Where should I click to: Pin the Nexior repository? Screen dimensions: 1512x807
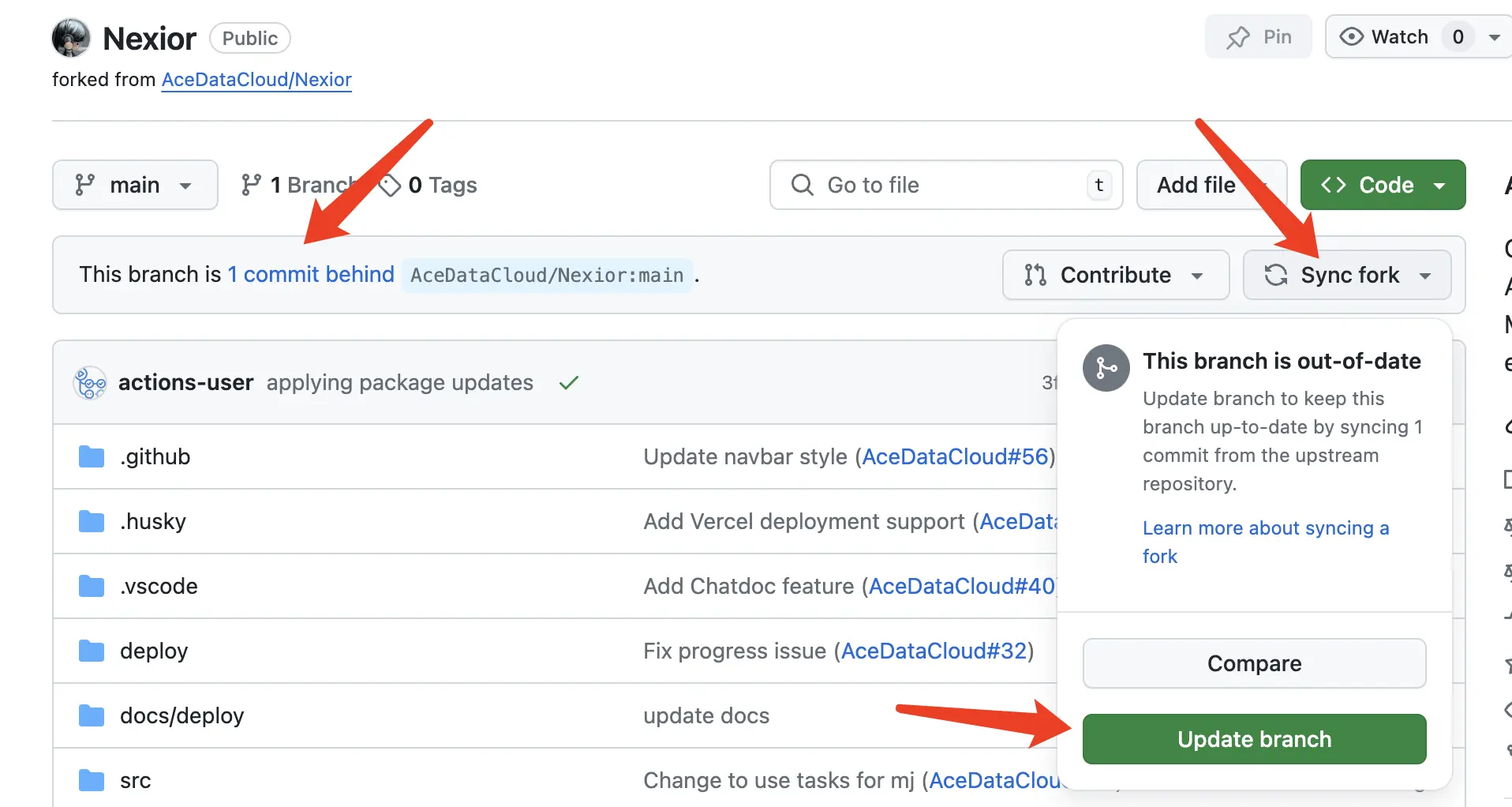click(x=1258, y=37)
